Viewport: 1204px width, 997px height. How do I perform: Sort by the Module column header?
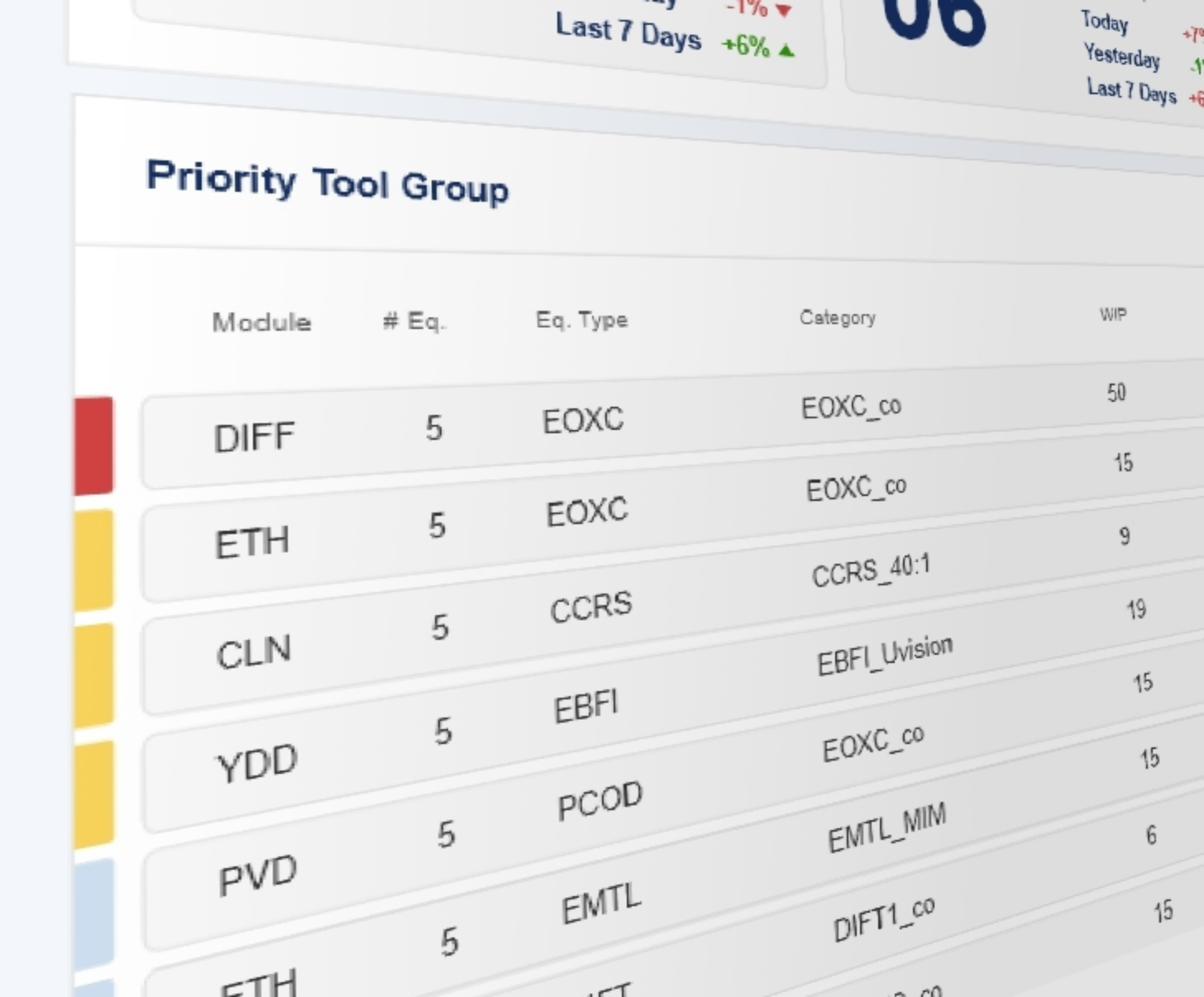(x=261, y=322)
